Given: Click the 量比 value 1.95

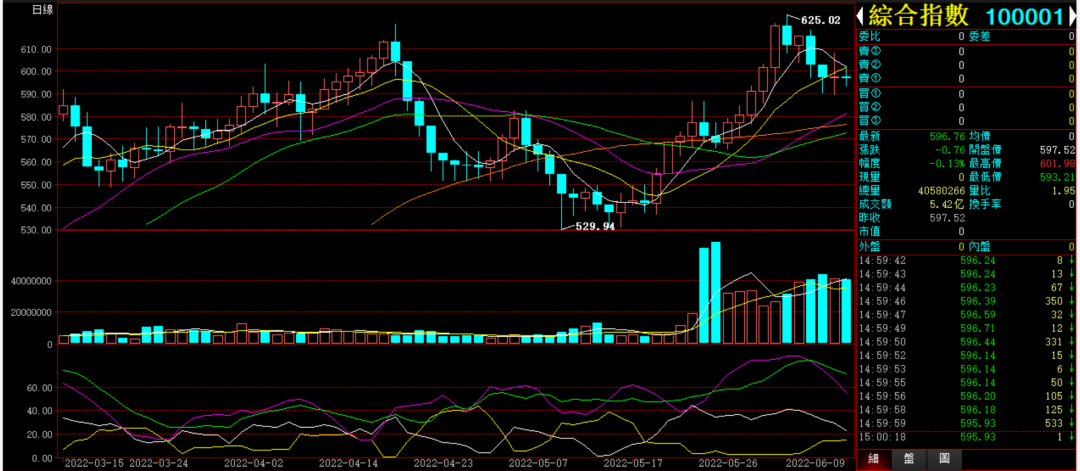Looking at the screenshot, I should coord(1063,191).
